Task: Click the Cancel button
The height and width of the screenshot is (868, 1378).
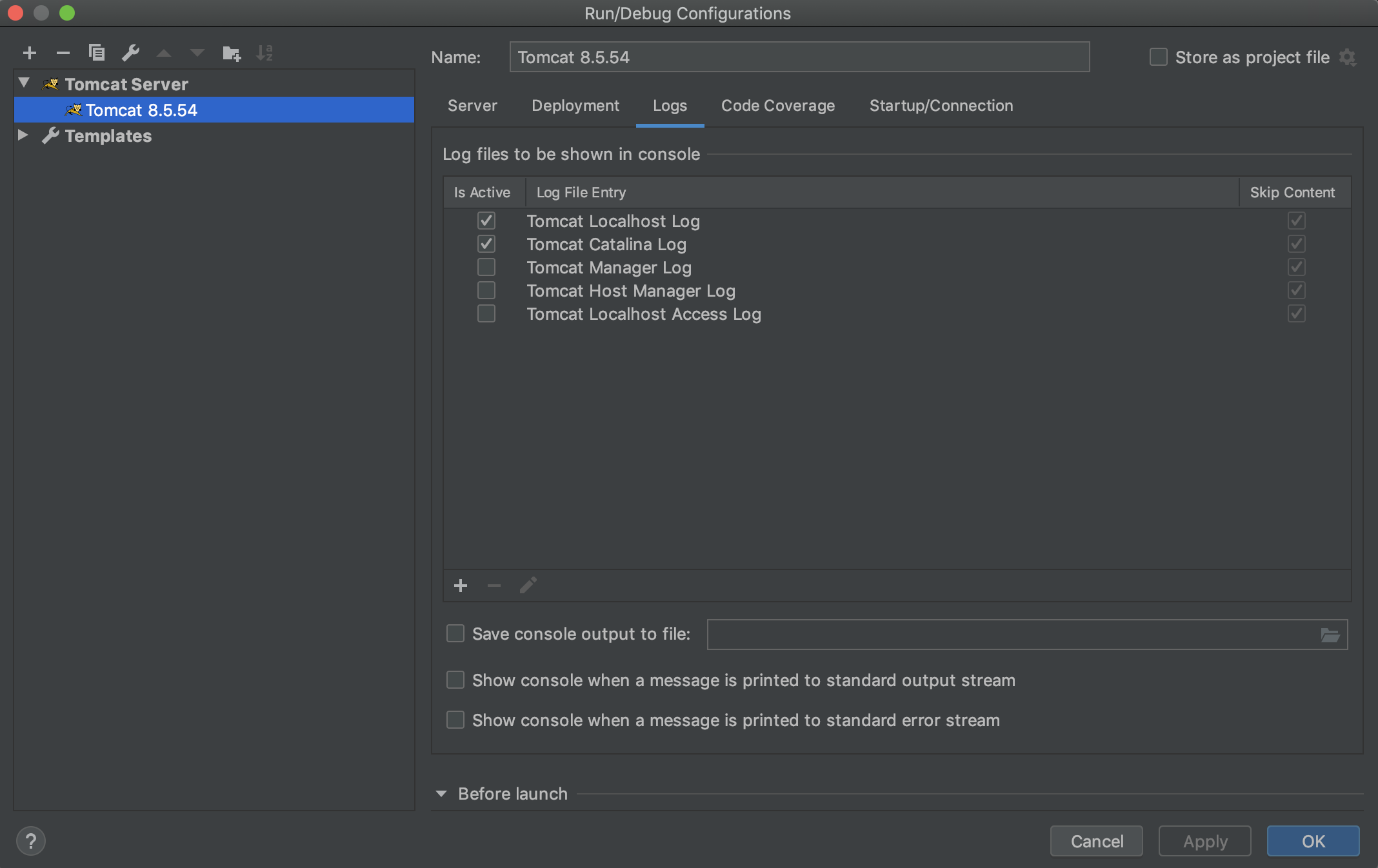Action: pyautogui.click(x=1097, y=841)
